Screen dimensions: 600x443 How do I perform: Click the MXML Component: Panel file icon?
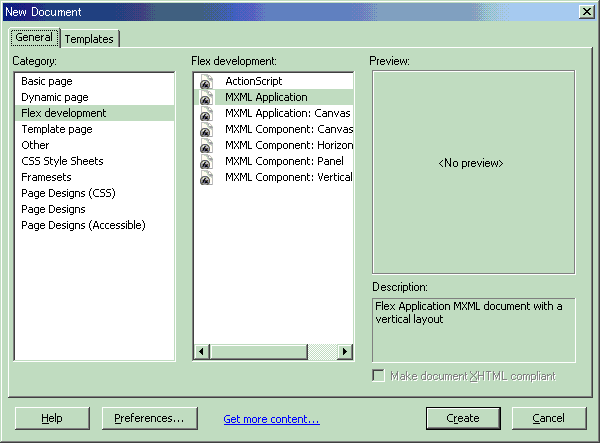206,162
